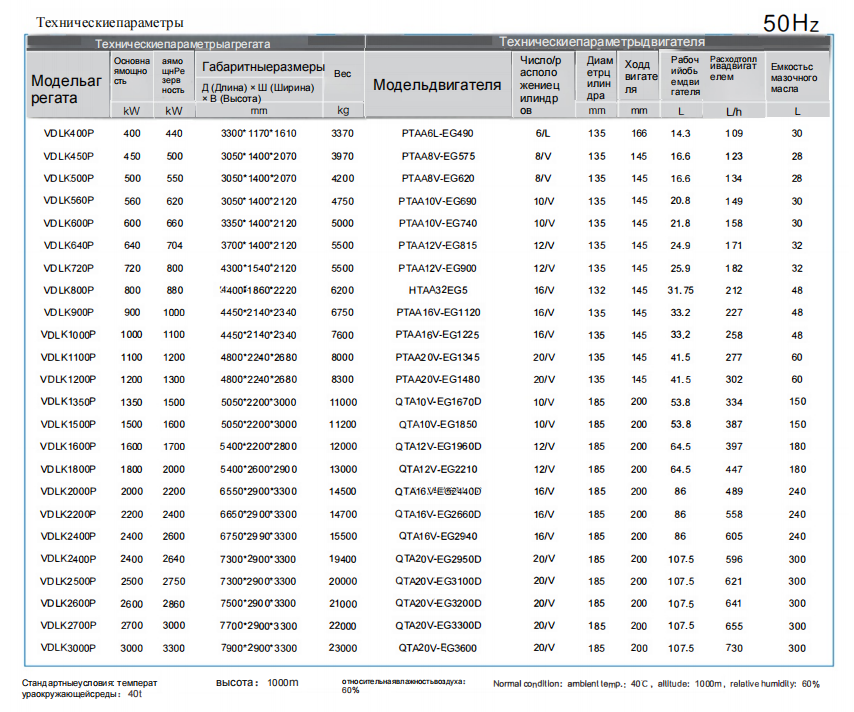Select engine PTAA16V-EG1225

pyautogui.click(x=437, y=334)
